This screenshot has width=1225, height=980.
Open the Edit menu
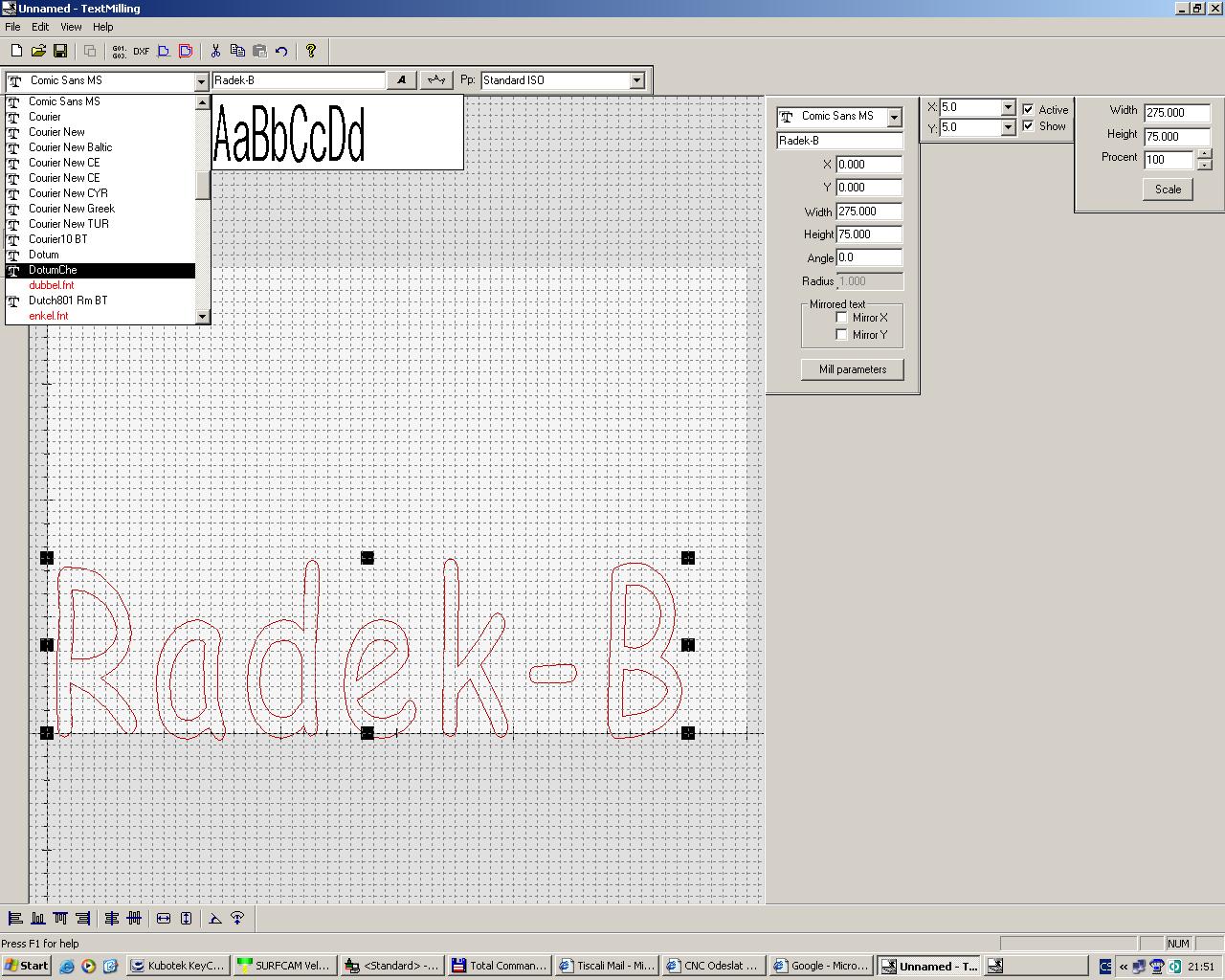(40, 27)
